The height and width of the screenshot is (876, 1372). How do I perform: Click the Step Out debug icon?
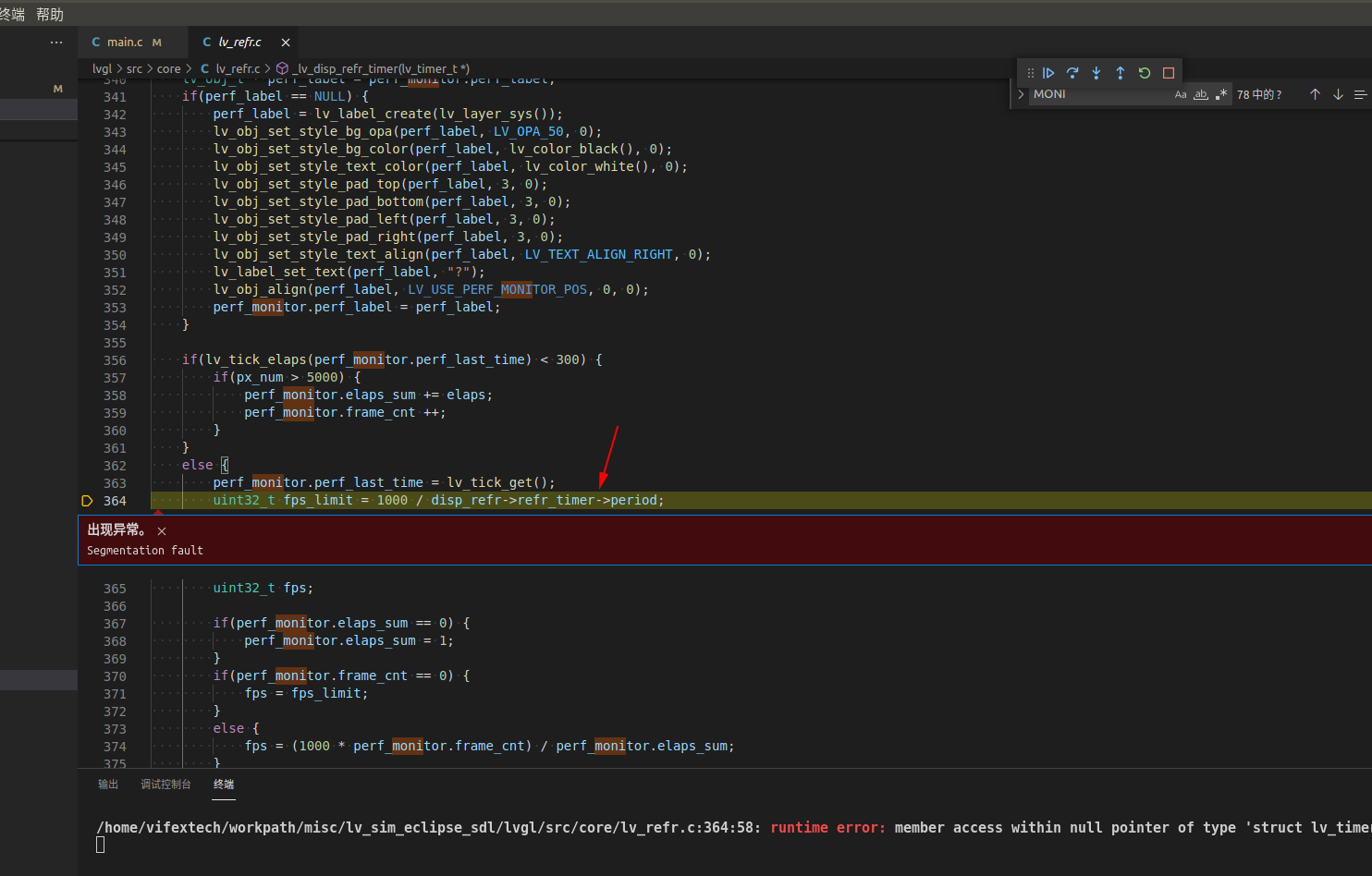(x=1120, y=72)
